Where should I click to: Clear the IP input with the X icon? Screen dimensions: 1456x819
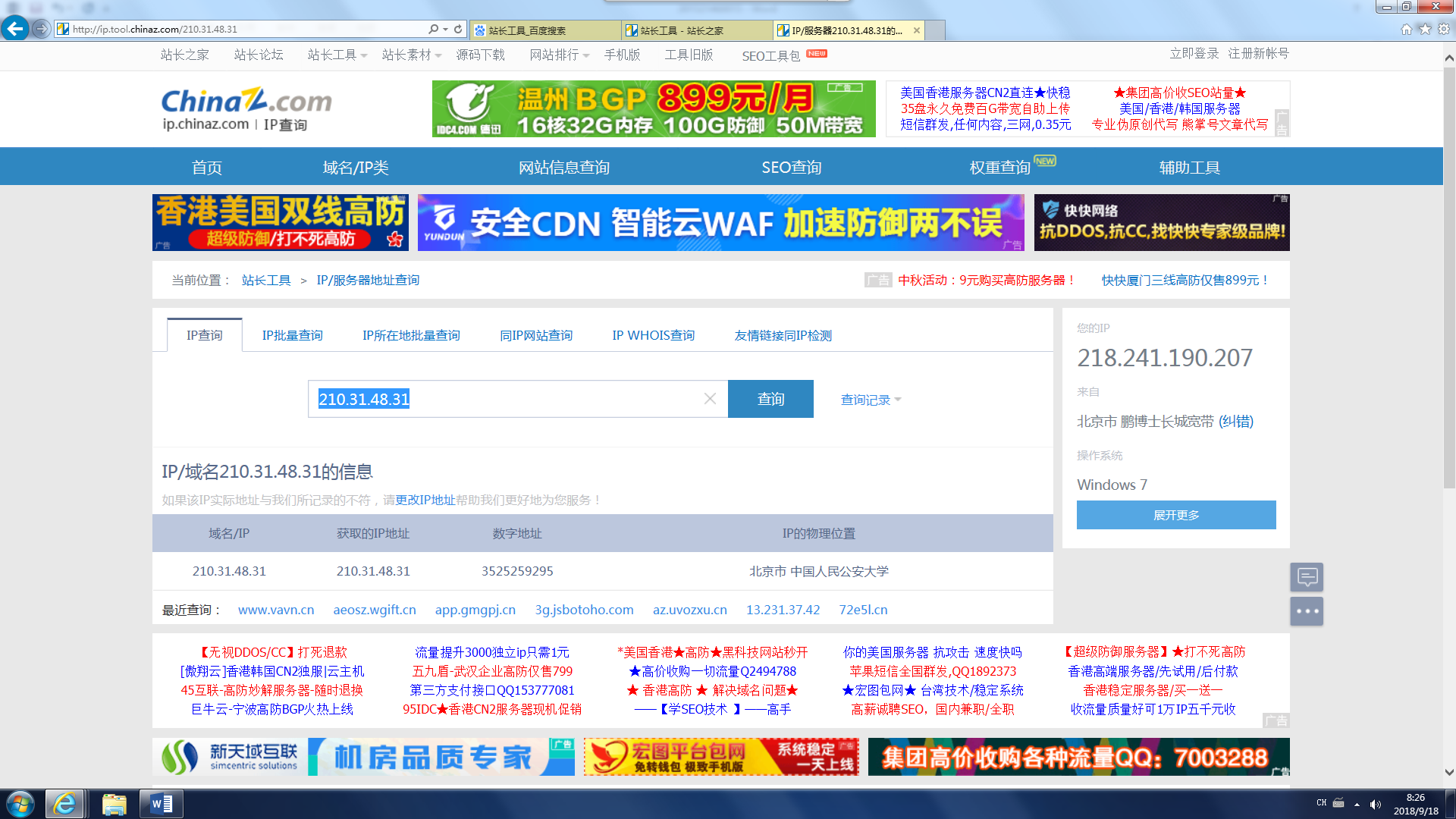click(x=710, y=399)
